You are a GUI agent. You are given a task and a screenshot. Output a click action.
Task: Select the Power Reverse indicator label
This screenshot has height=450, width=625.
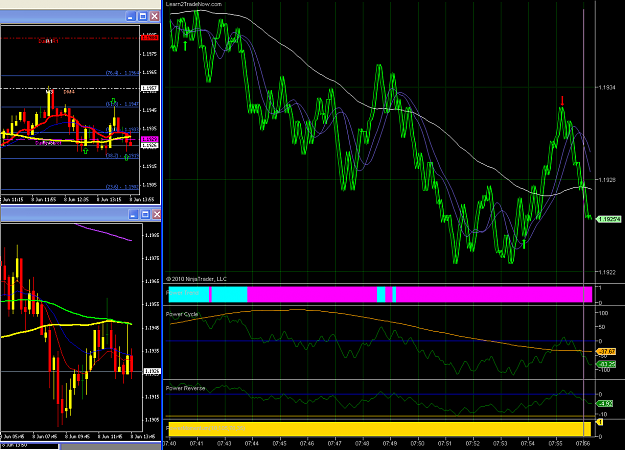[185, 388]
